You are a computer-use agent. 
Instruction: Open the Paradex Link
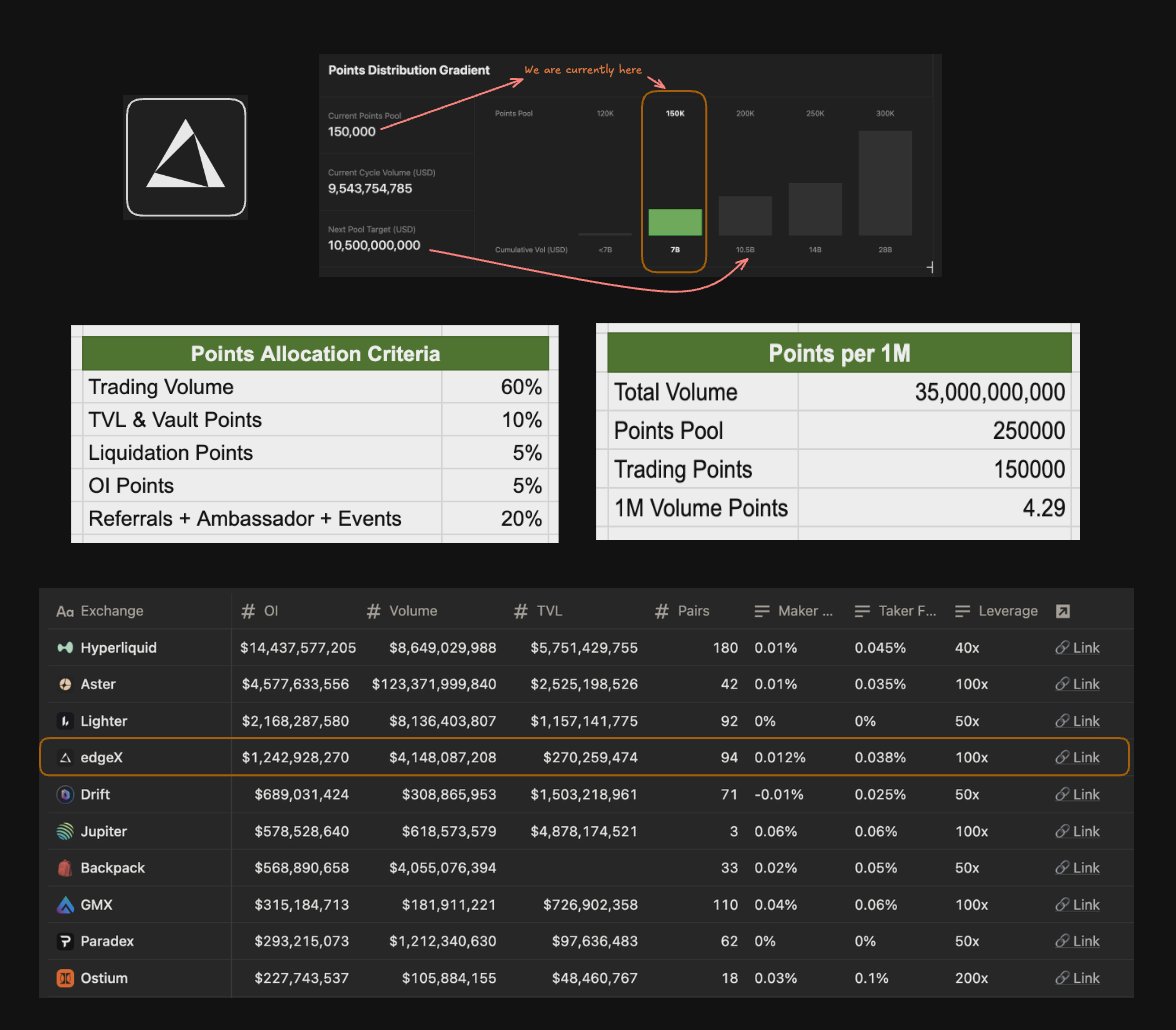click(x=1078, y=941)
